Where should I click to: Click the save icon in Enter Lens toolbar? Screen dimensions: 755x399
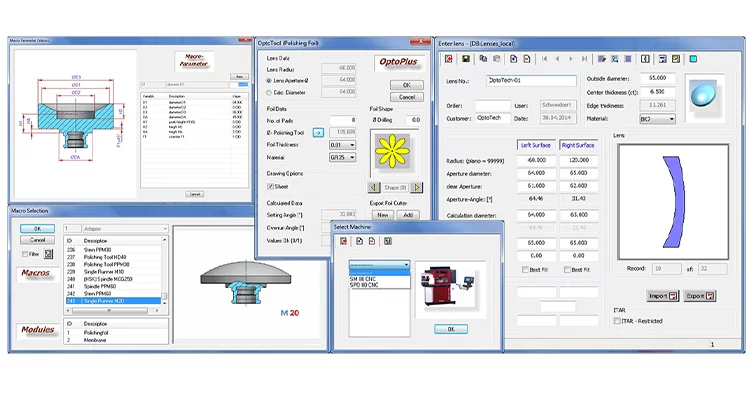pyautogui.click(x=466, y=59)
